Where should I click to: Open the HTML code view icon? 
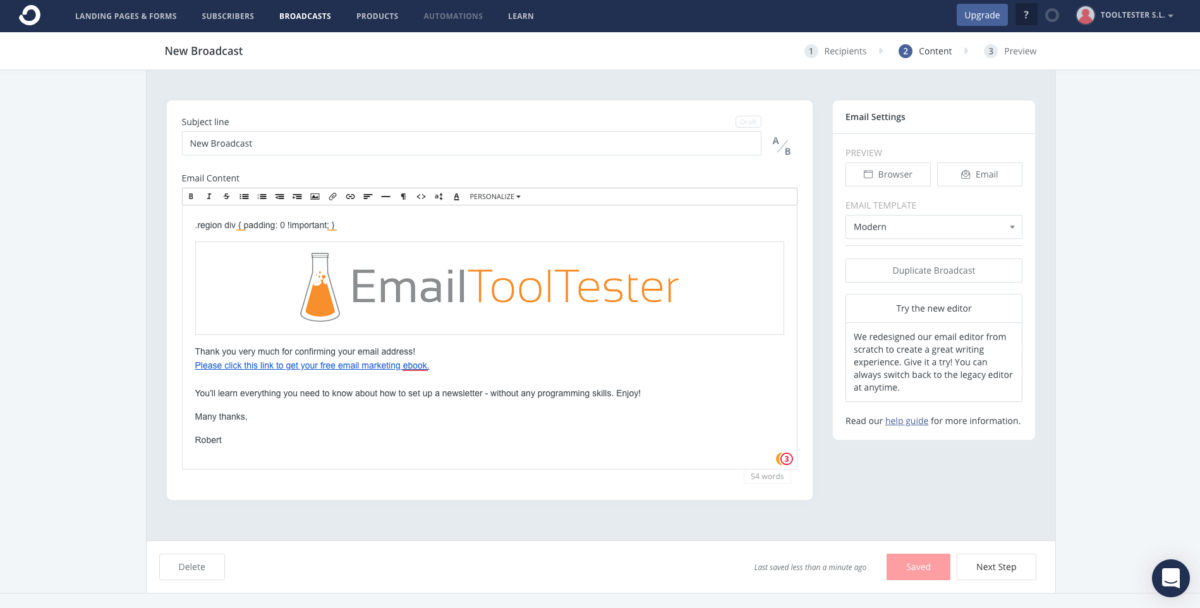click(x=421, y=197)
